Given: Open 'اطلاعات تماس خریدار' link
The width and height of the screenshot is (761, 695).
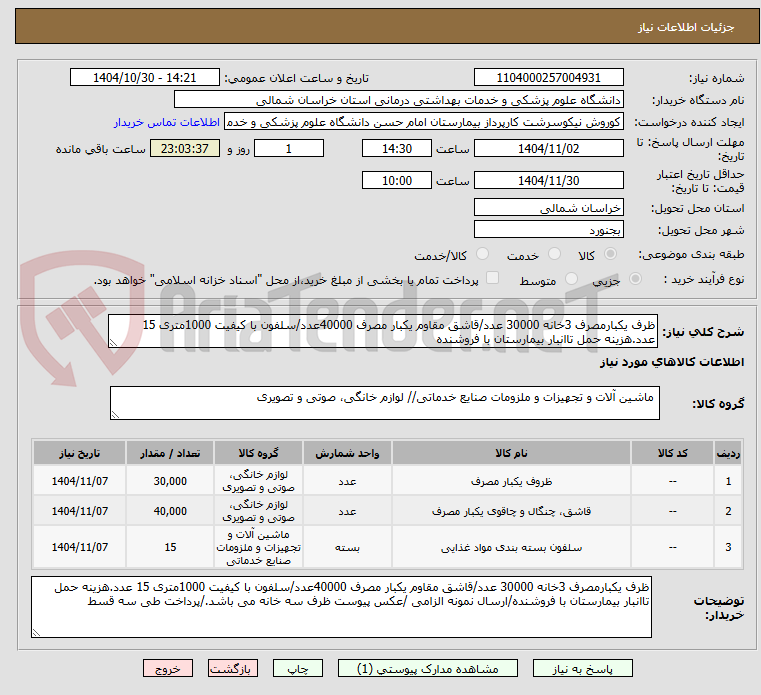Looking at the screenshot, I should (x=167, y=122).
